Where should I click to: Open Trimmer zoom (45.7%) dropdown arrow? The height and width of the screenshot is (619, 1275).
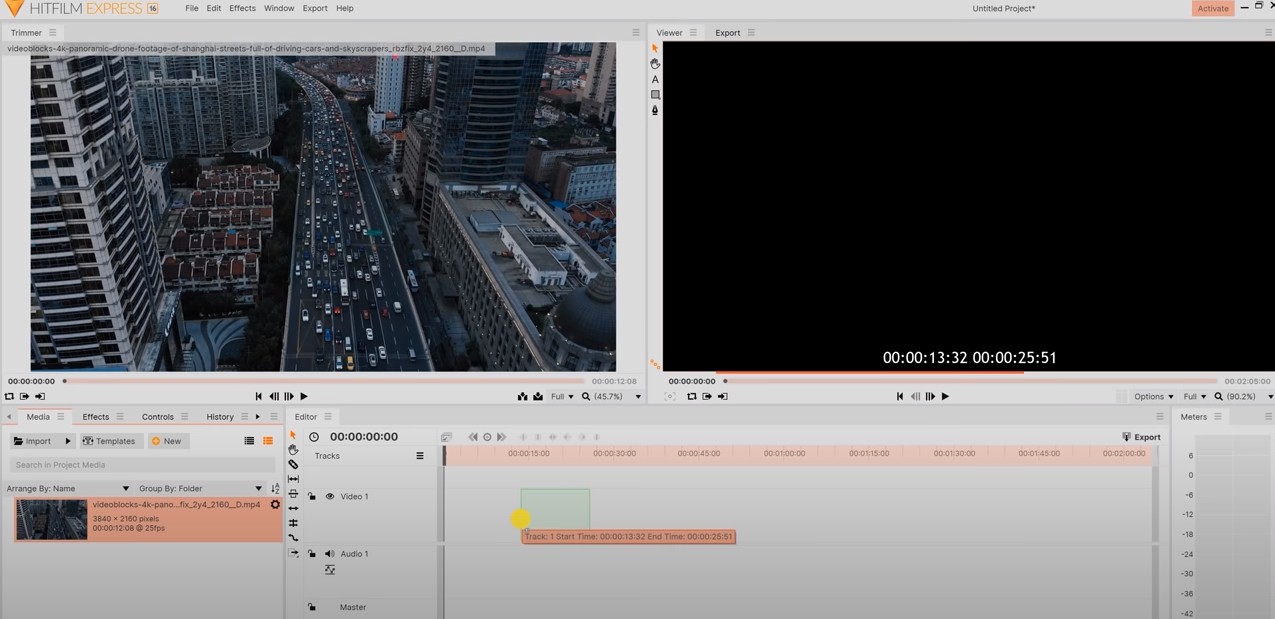pos(638,397)
